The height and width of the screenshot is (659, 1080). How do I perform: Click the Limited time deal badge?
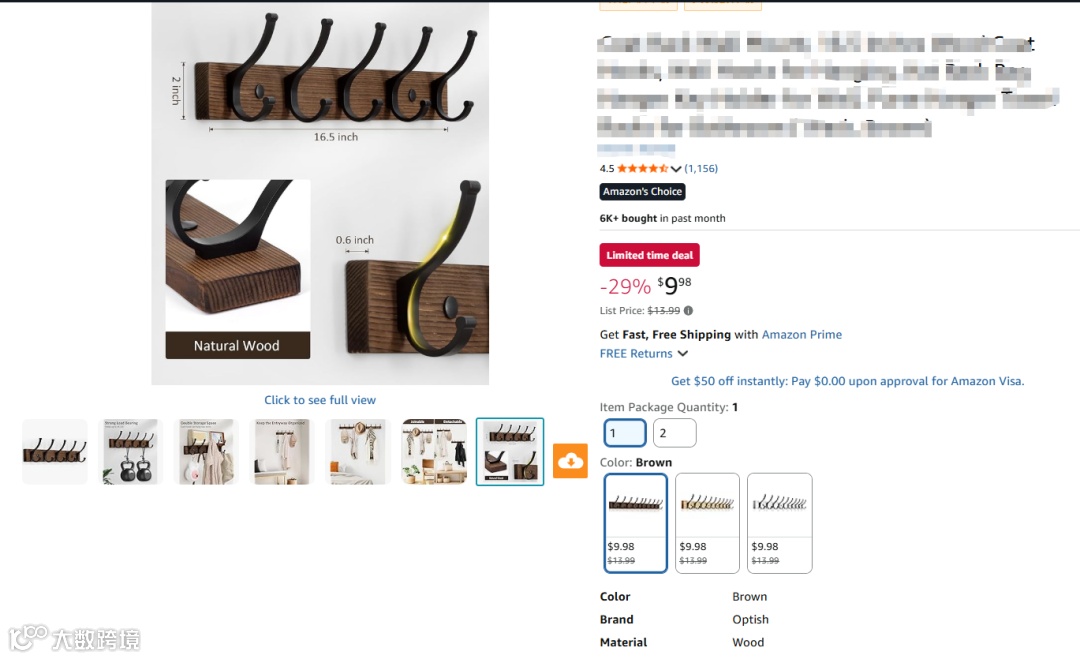pos(650,255)
